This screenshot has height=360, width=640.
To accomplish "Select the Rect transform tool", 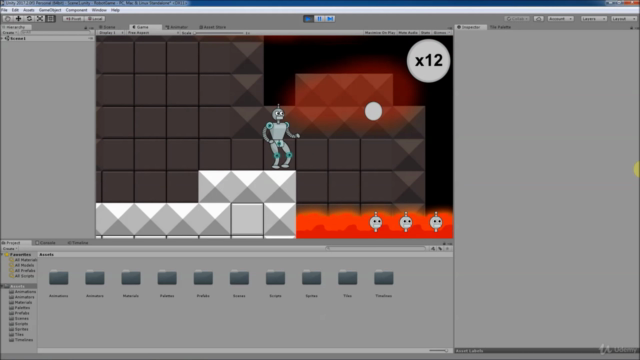I will click(x=51, y=19).
